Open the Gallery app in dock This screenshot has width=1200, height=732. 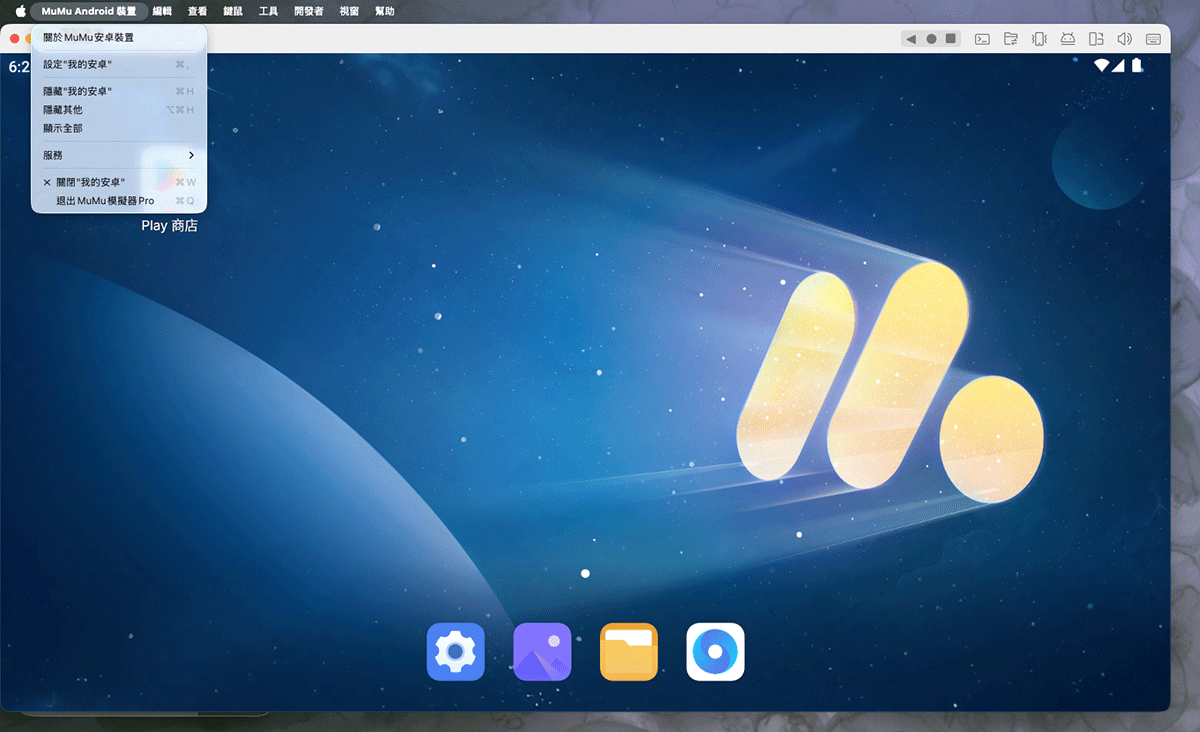(542, 652)
